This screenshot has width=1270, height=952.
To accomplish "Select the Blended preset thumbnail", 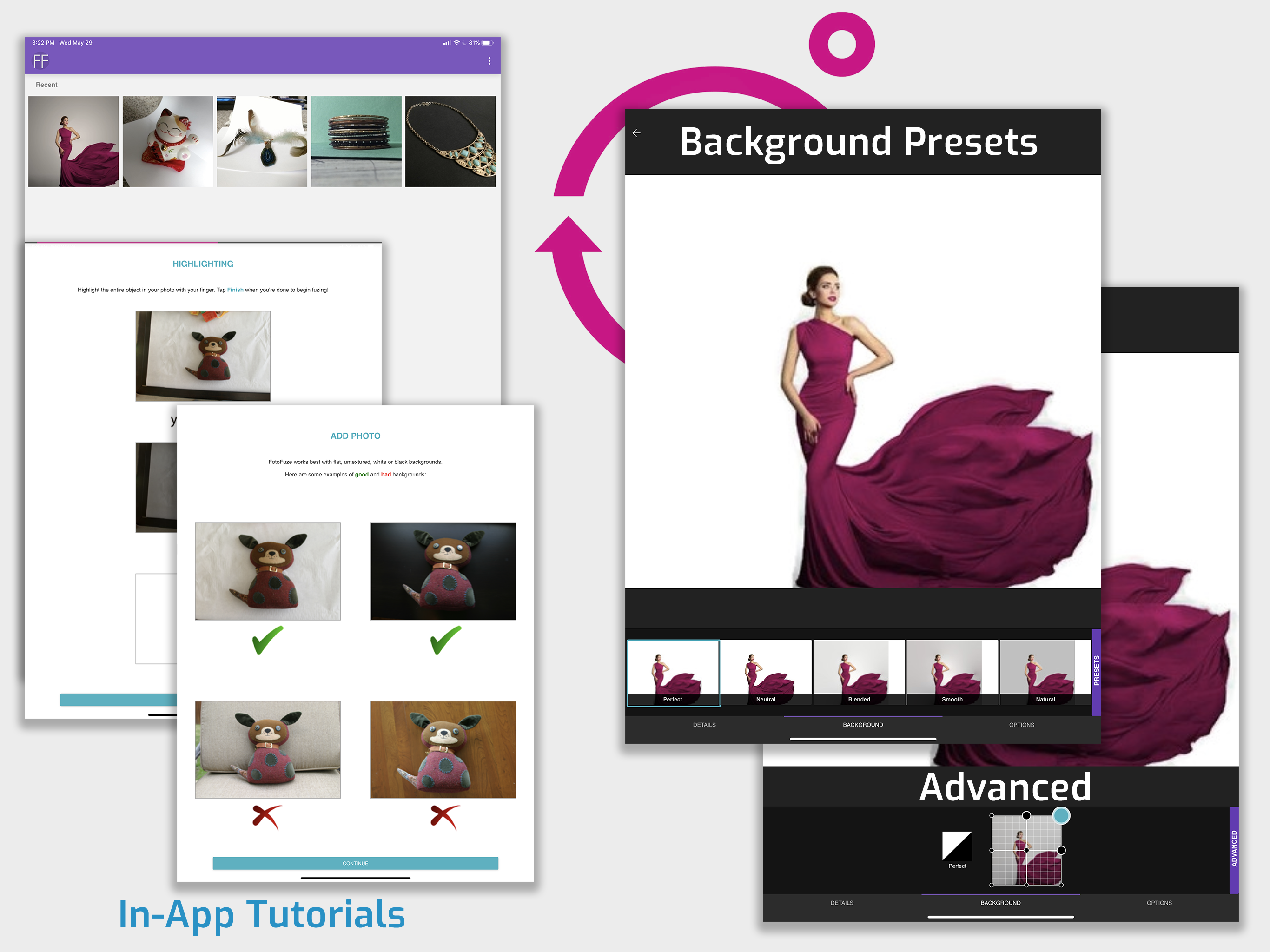I will pos(859,672).
